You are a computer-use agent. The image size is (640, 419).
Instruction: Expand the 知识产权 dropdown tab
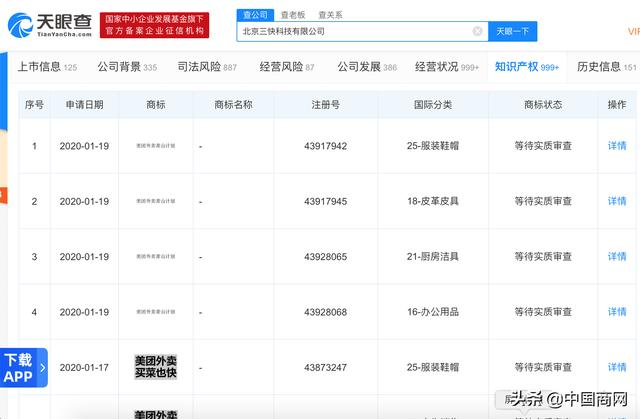(527, 67)
